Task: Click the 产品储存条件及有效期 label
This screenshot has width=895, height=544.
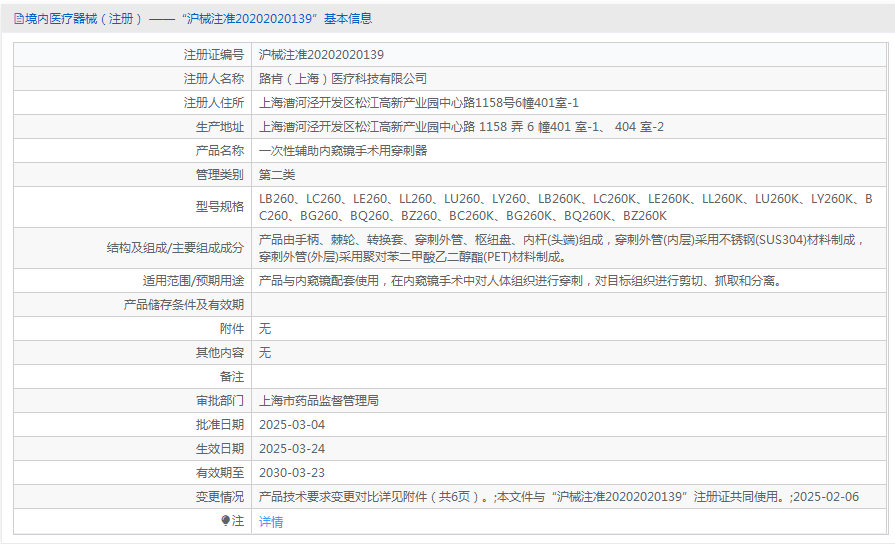Action: coord(184,305)
